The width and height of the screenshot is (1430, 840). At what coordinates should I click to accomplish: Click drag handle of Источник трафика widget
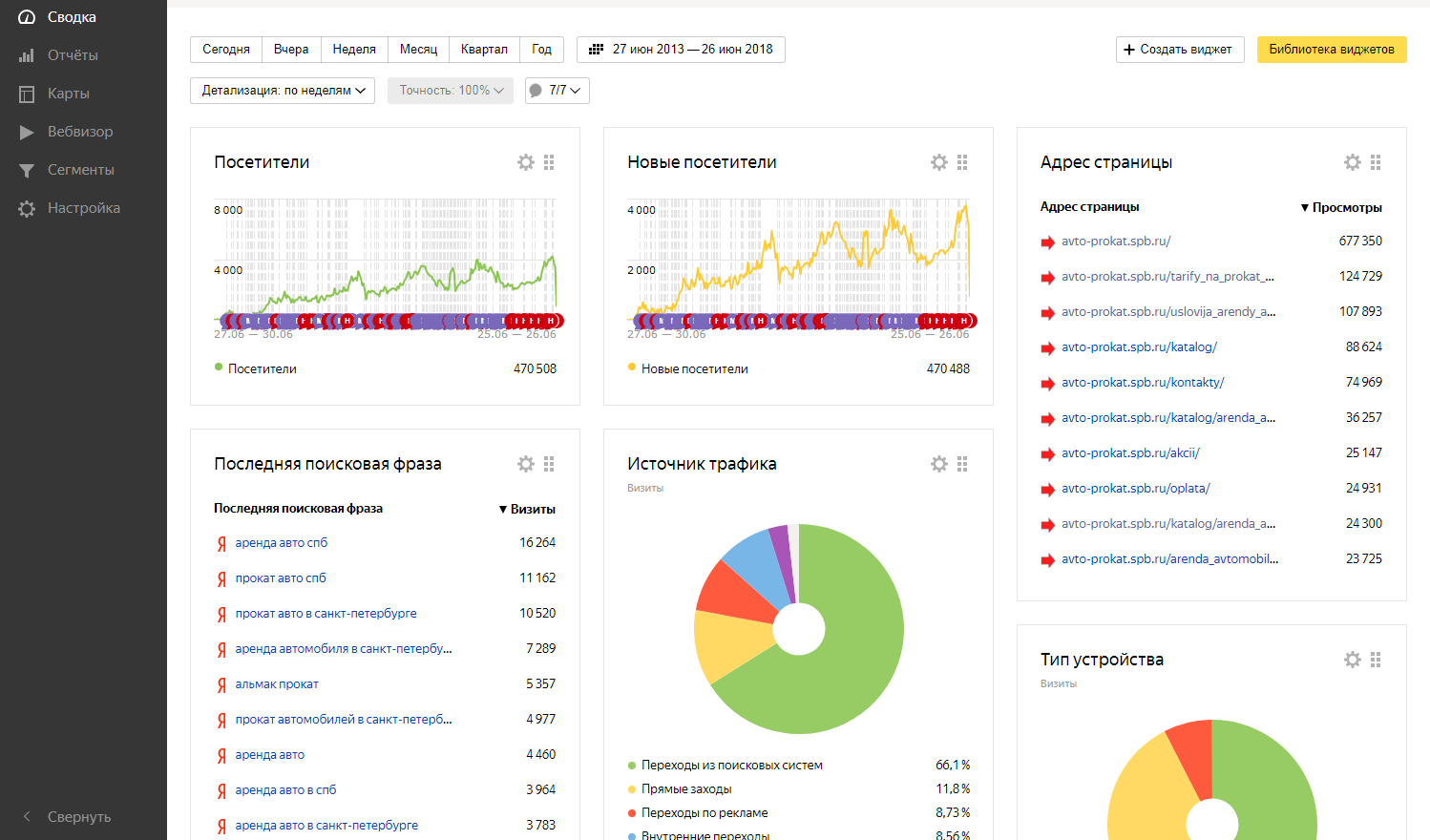pos(962,464)
